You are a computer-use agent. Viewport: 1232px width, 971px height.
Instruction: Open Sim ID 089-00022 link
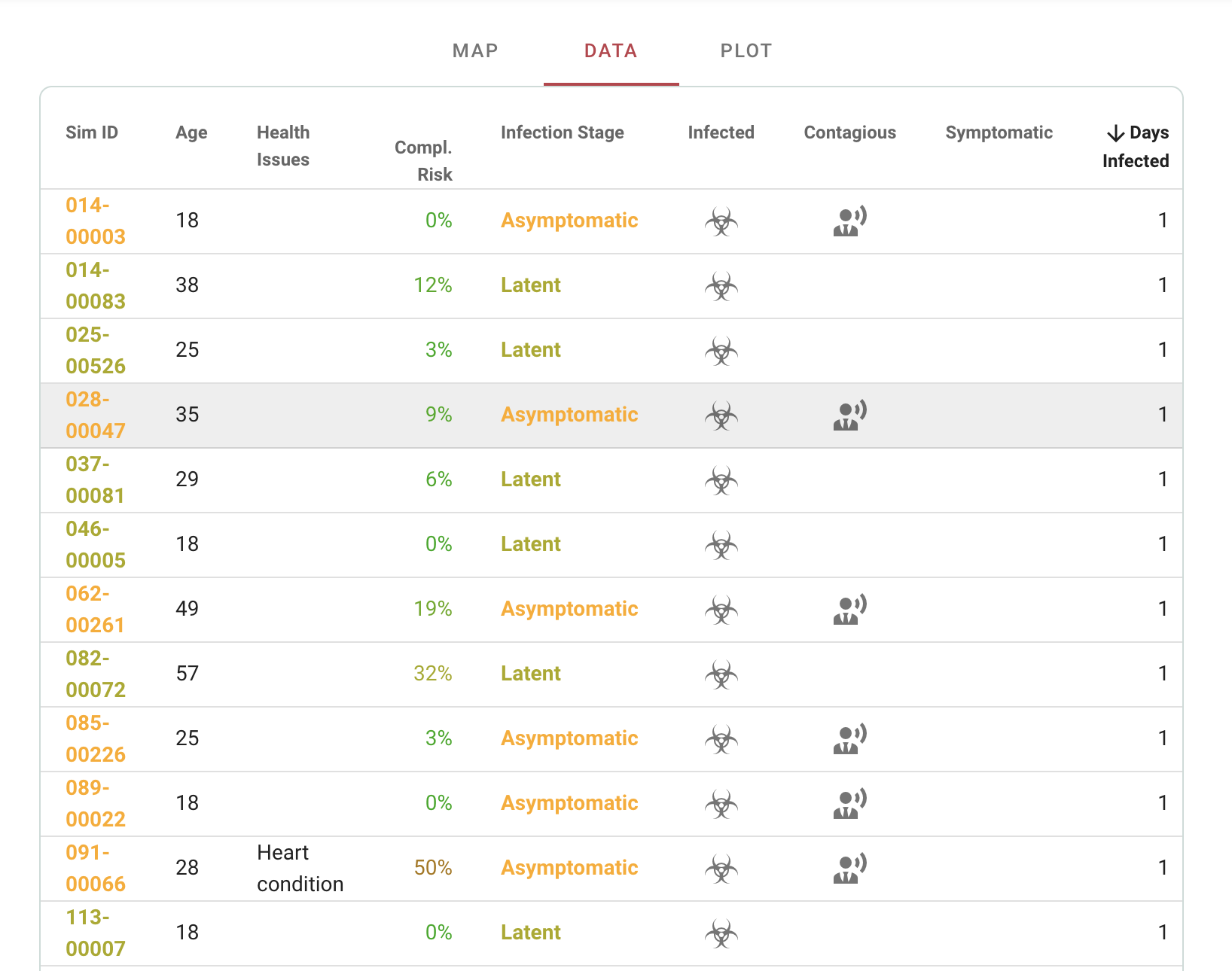95,804
